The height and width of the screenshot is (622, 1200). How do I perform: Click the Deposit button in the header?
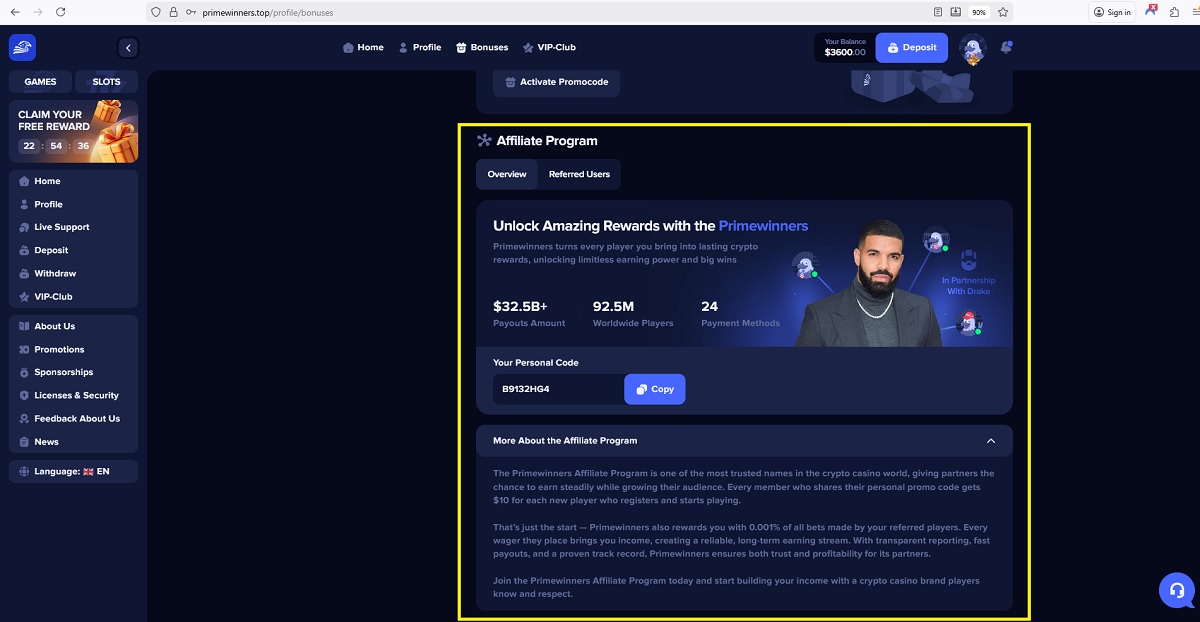pos(912,47)
